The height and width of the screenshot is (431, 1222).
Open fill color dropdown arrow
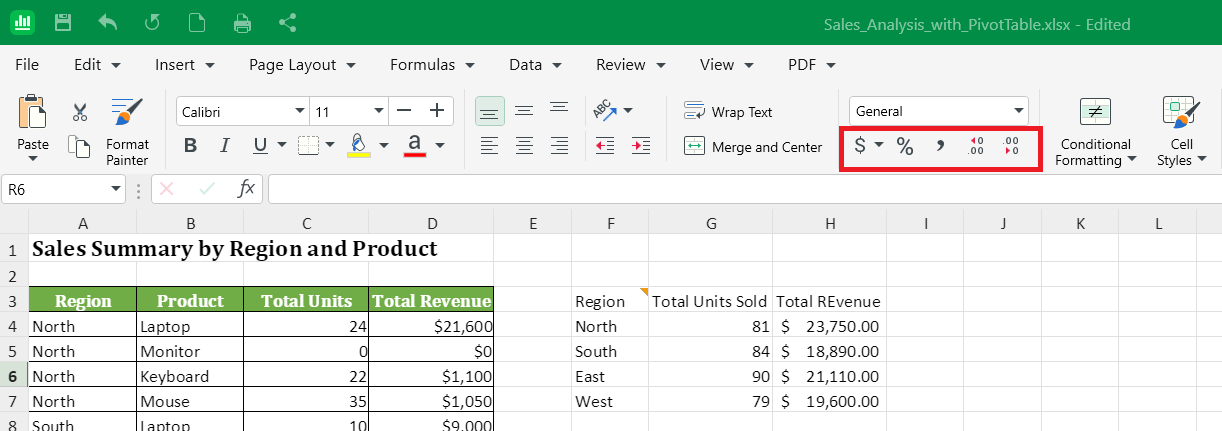pos(384,146)
